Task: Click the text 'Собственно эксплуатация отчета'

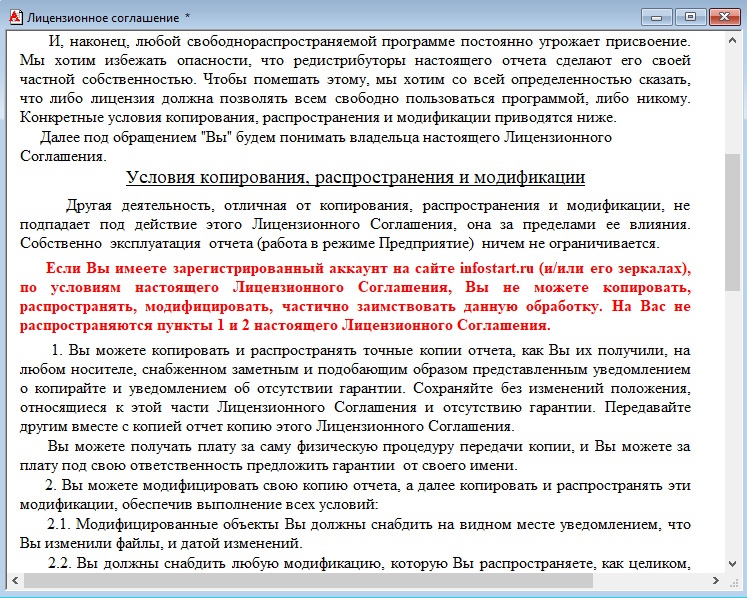Action: point(136,243)
